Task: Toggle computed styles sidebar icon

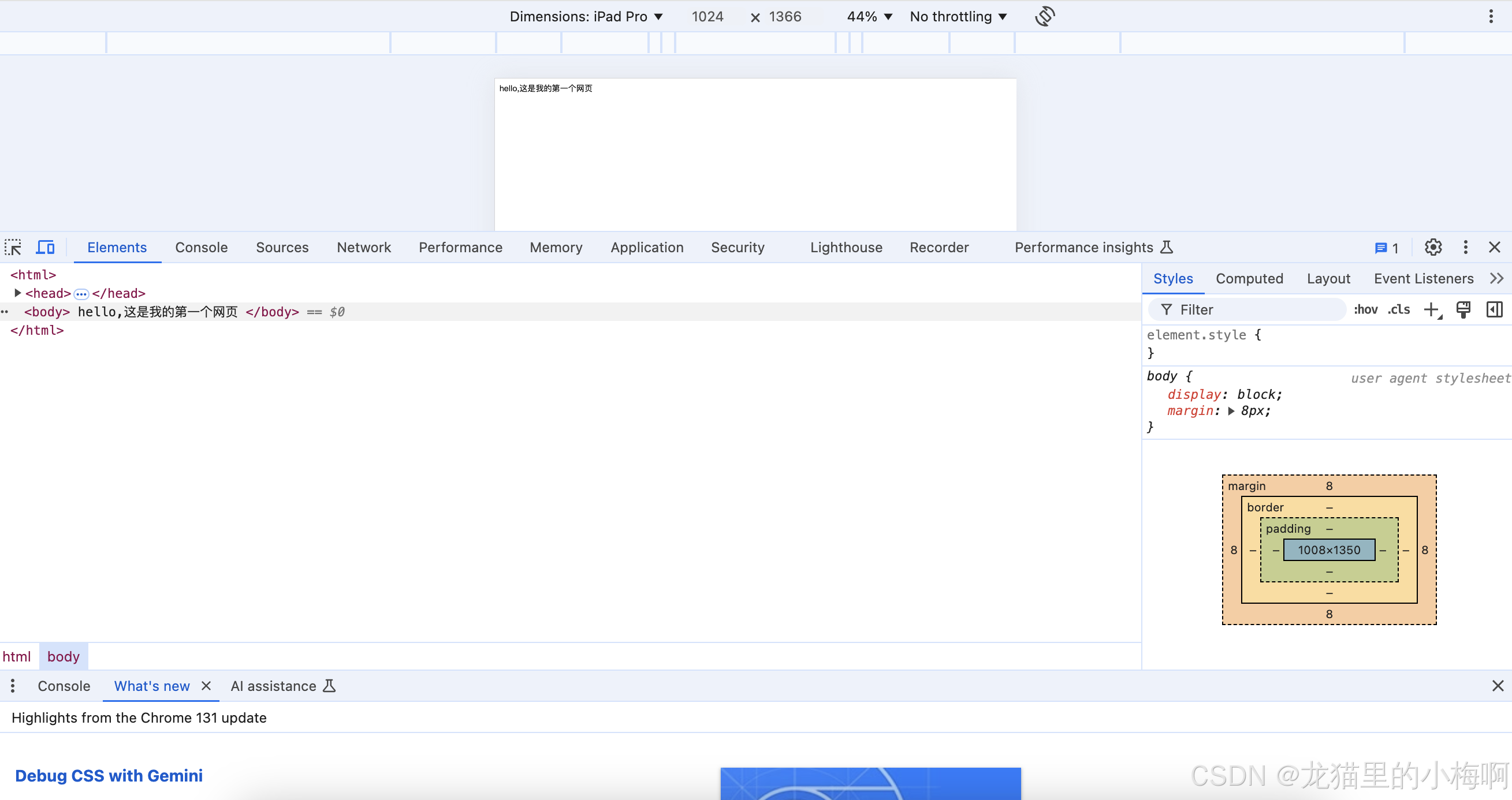Action: [1494, 310]
